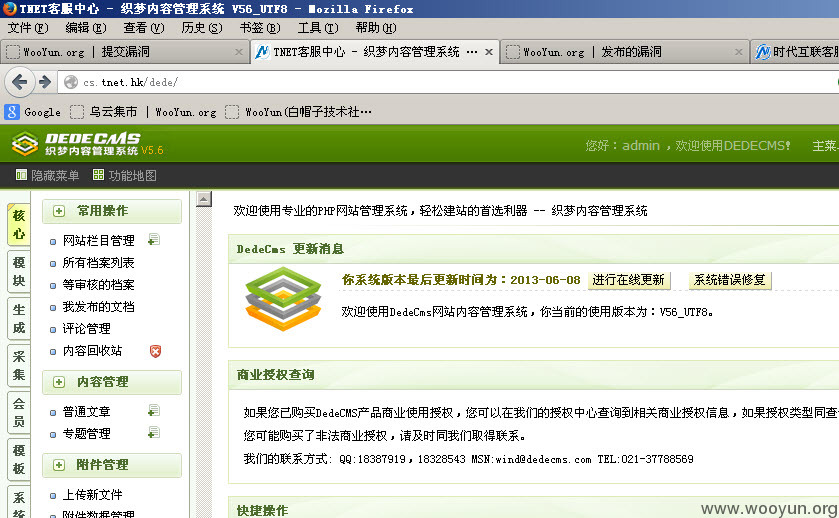Open 普通文章 link
Screen dimensions: 839x518
point(87,412)
